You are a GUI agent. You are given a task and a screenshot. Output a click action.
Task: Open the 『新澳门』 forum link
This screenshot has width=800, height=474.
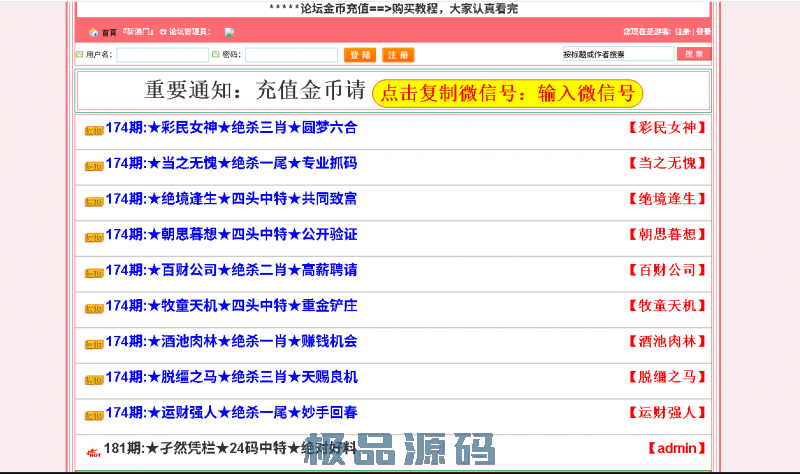[x=138, y=32]
